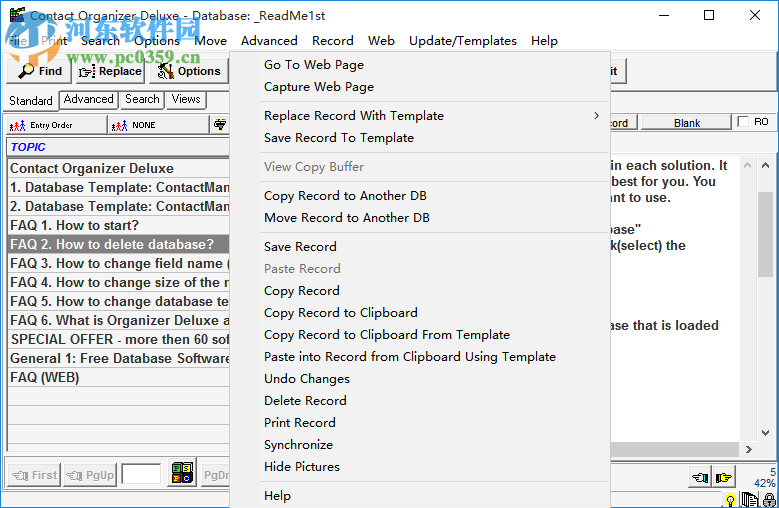
Task: Open the Move menu
Action: (210, 41)
